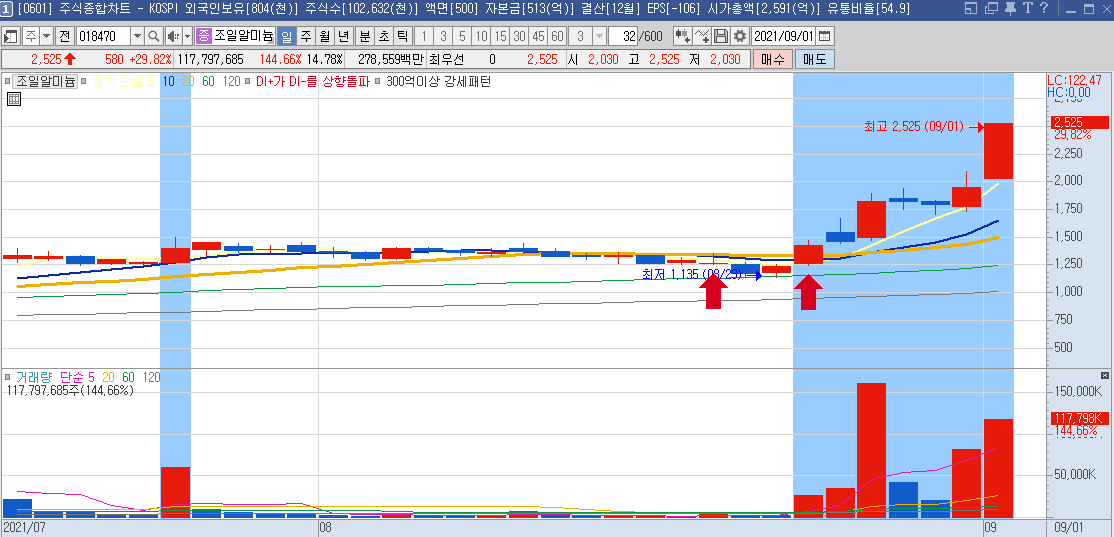Click the 최고 2,525 (09/01) marker text

[x=914, y=127]
